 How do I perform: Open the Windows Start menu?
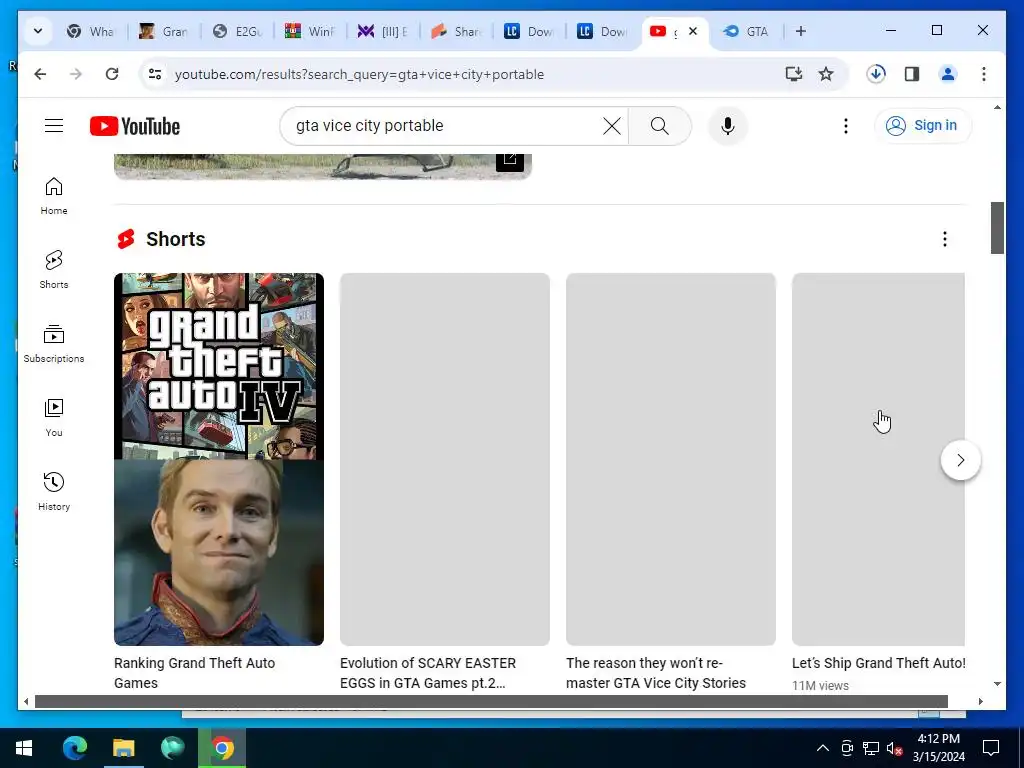tap(24, 748)
